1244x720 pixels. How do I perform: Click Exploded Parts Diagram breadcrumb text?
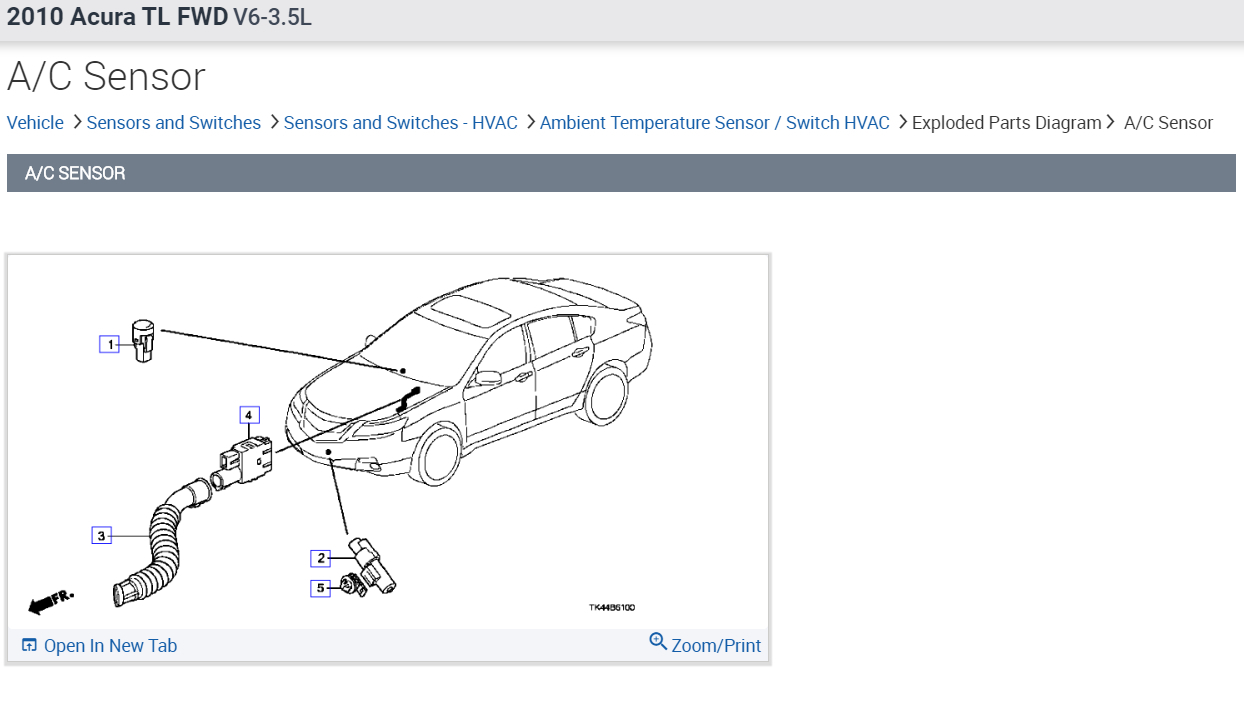tap(1006, 123)
